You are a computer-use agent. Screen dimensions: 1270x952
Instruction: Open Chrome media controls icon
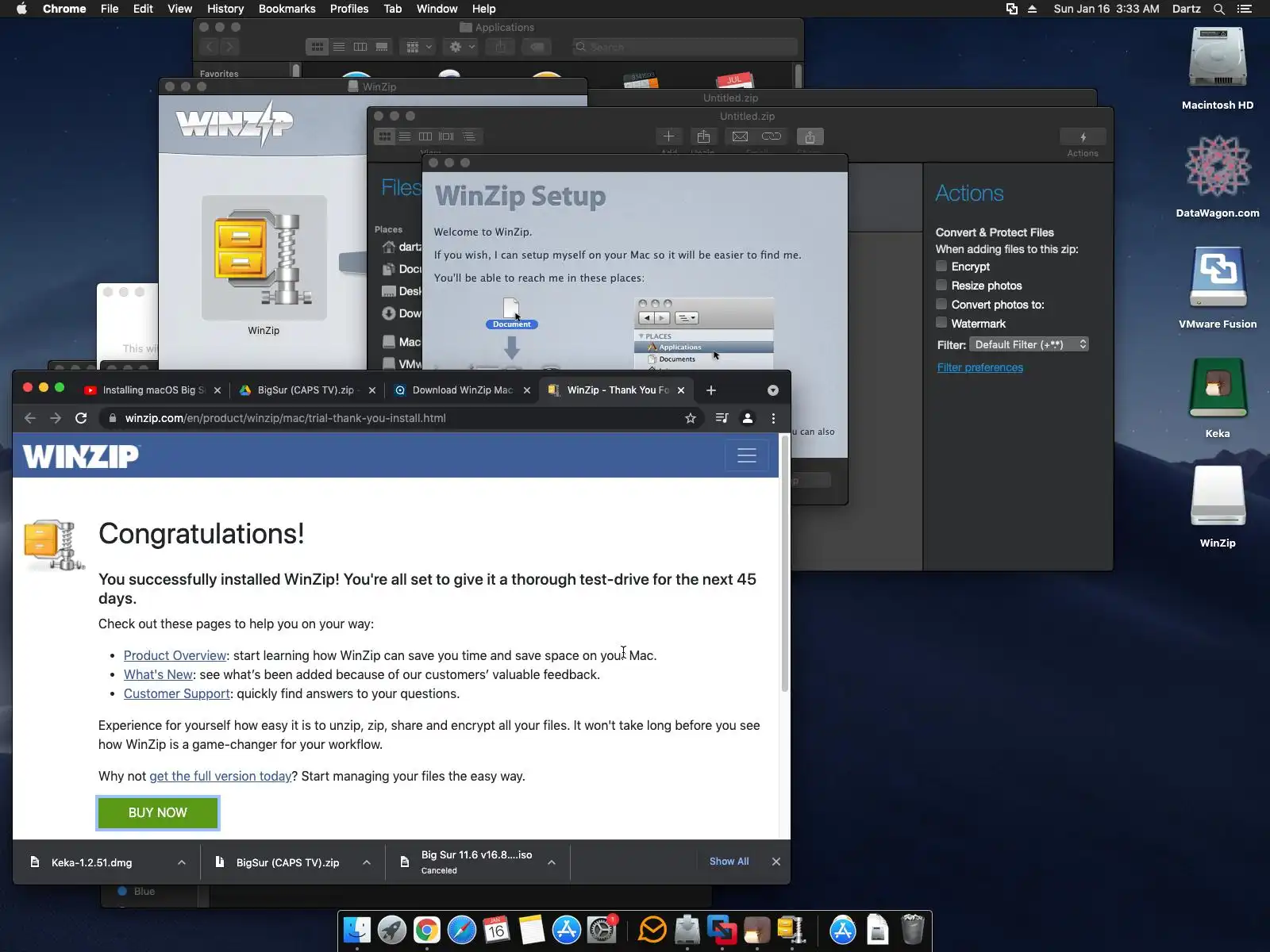coord(722,418)
